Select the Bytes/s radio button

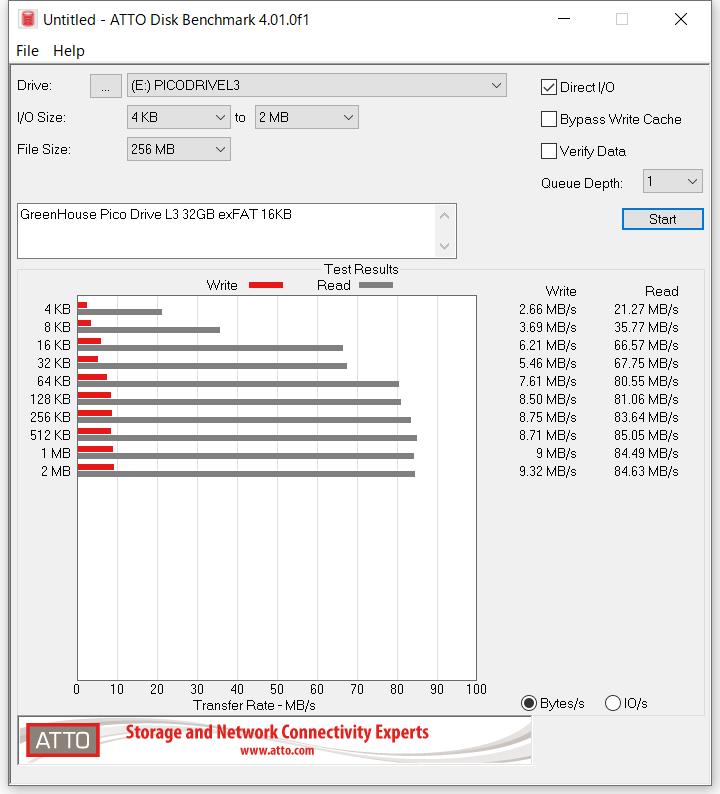click(529, 703)
